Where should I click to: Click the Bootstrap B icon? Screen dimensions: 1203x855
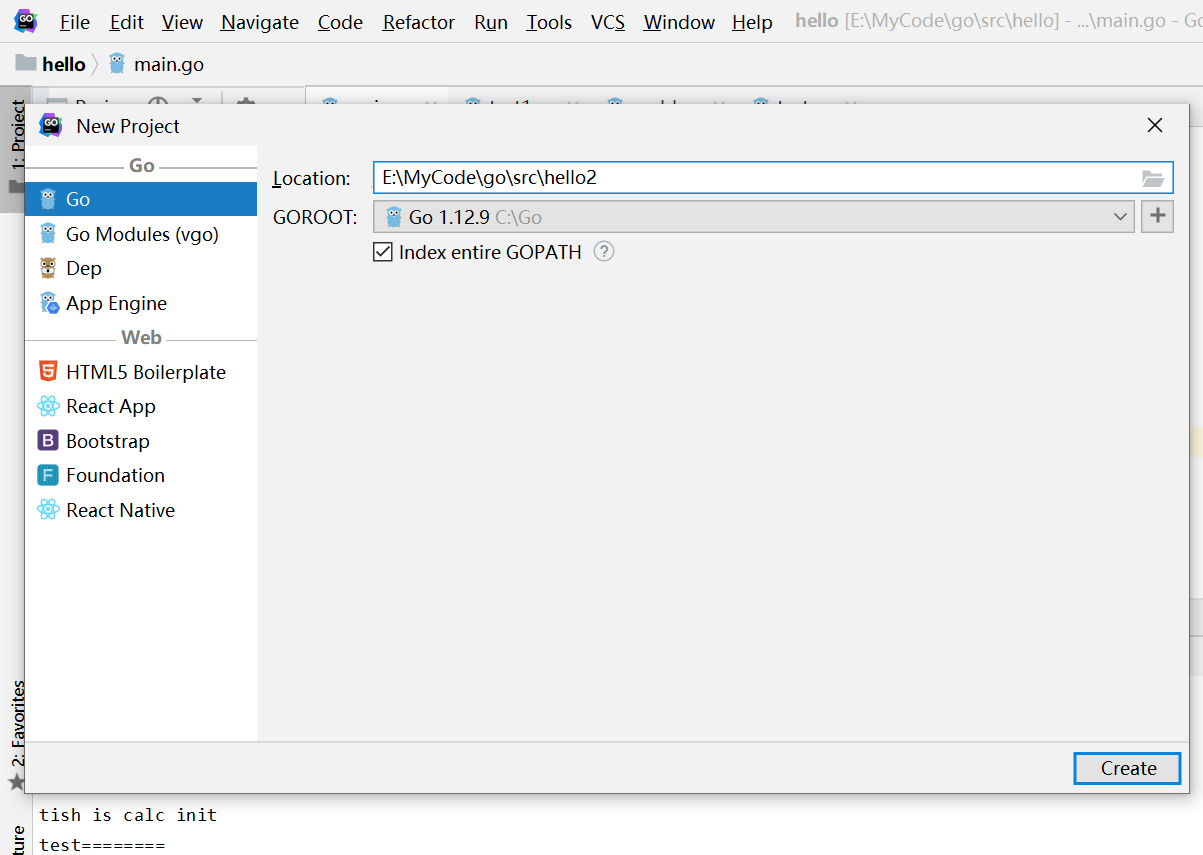(x=48, y=441)
